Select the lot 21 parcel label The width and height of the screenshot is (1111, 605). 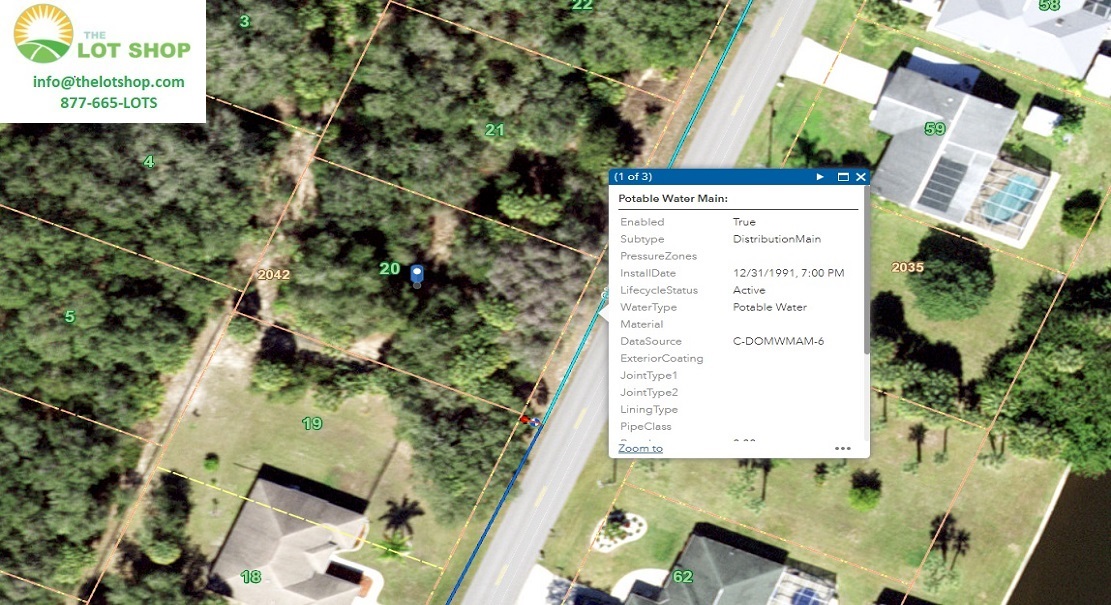[494, 130]
